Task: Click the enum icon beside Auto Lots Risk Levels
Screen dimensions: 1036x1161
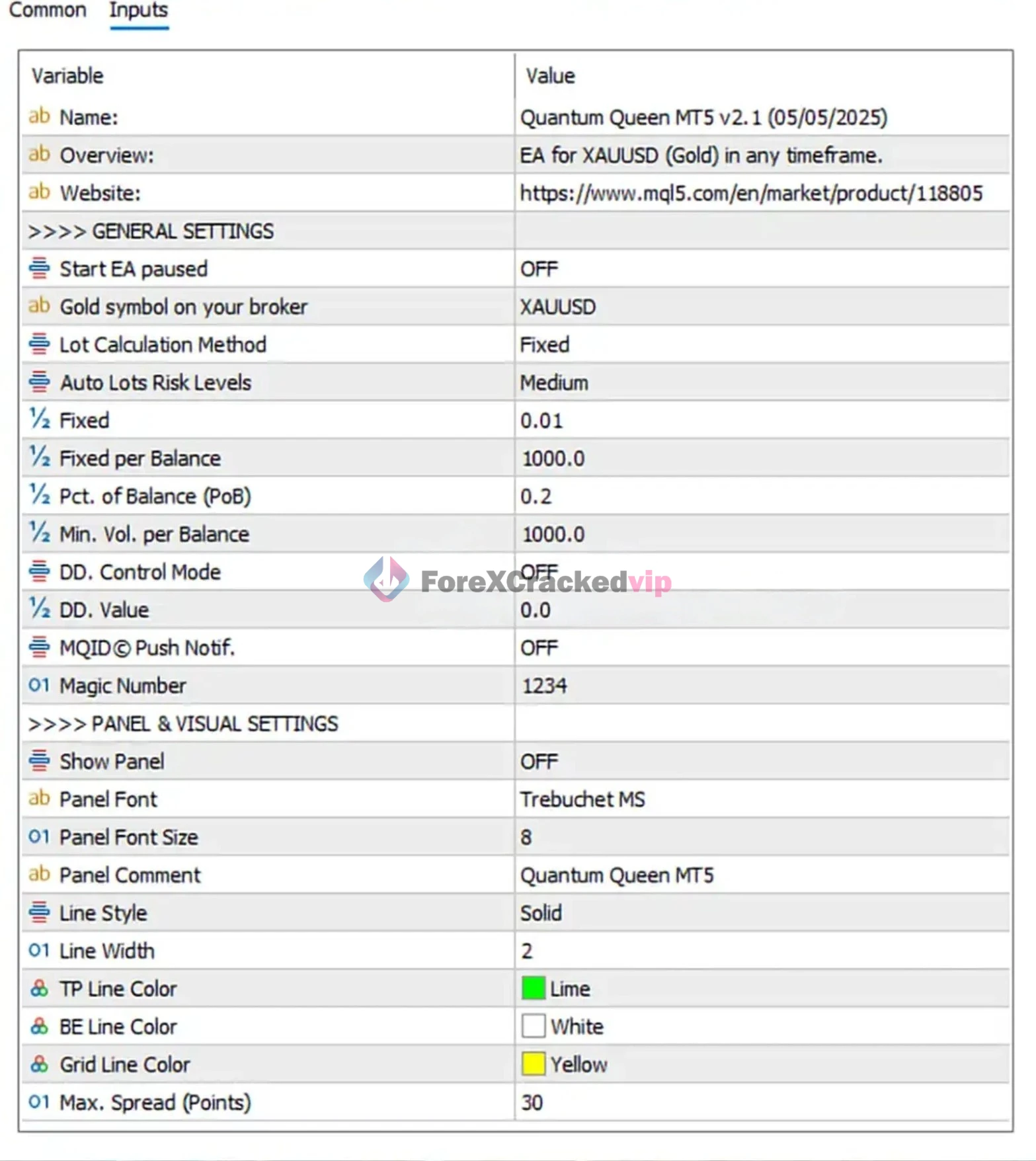Action: click(x=39, y=381)
